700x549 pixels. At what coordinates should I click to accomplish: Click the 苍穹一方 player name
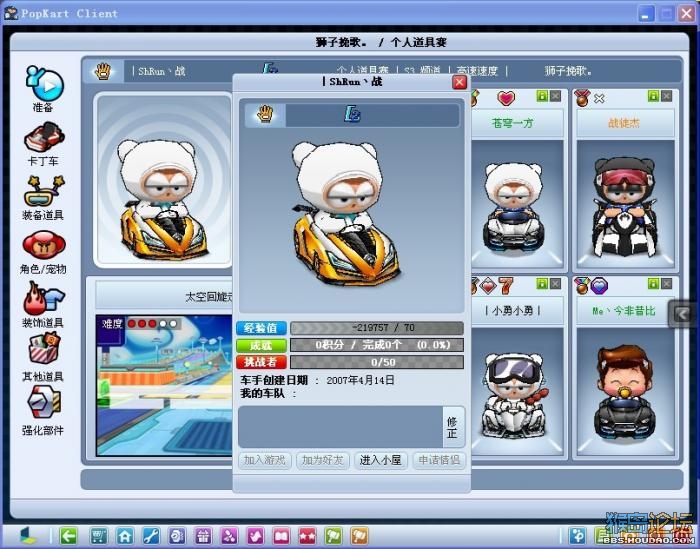pos(512,123)
